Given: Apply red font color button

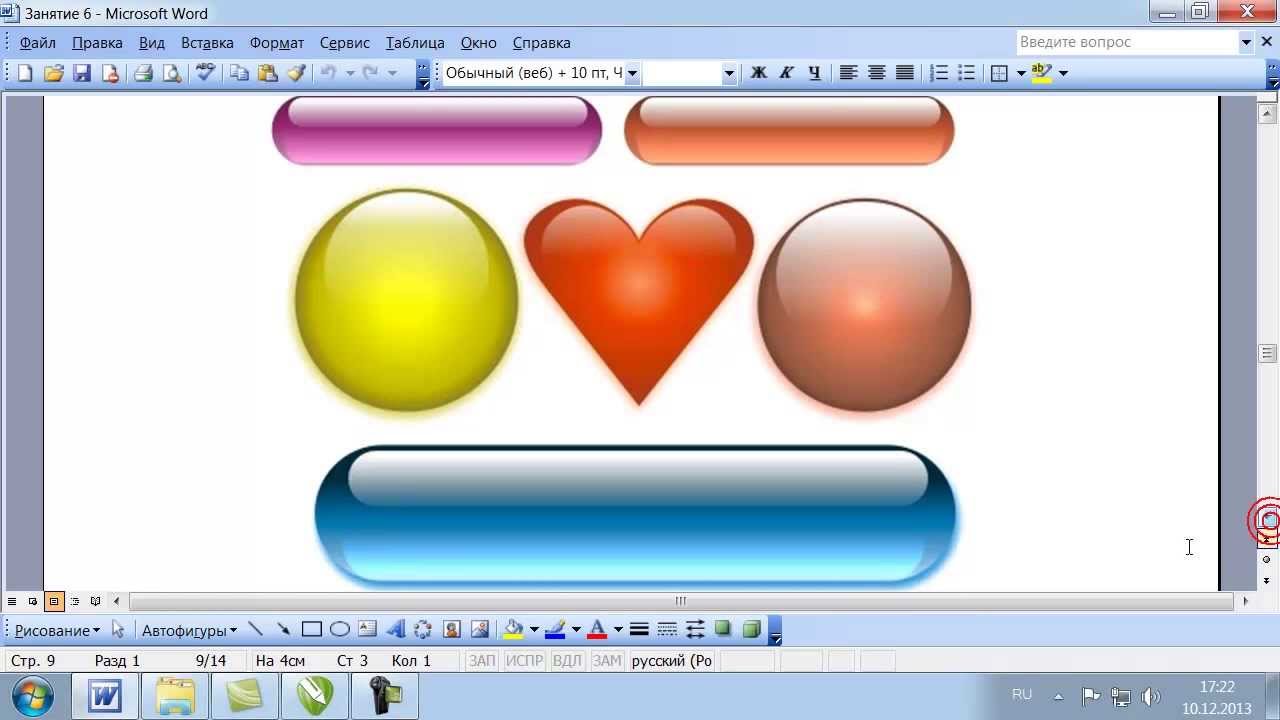Looking at the screenshot, I should tap(597, 630).
